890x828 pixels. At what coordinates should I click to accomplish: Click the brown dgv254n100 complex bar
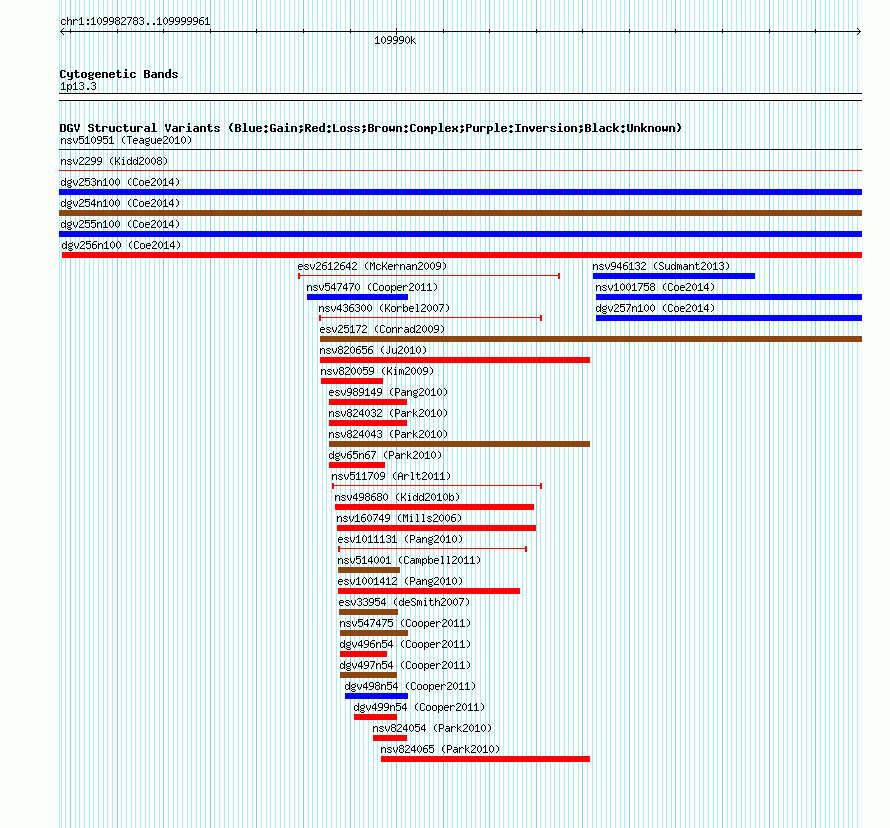[460, 213]
